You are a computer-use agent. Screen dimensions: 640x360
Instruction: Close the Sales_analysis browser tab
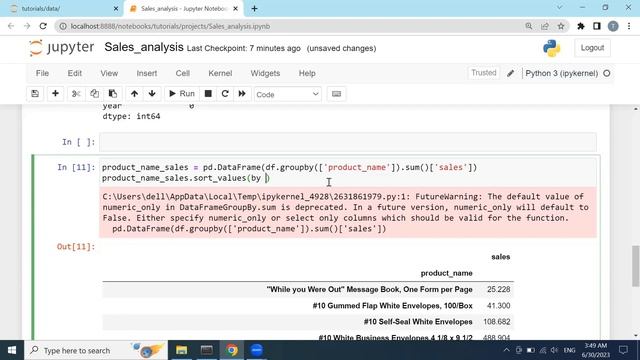click(x=236, y=9)
